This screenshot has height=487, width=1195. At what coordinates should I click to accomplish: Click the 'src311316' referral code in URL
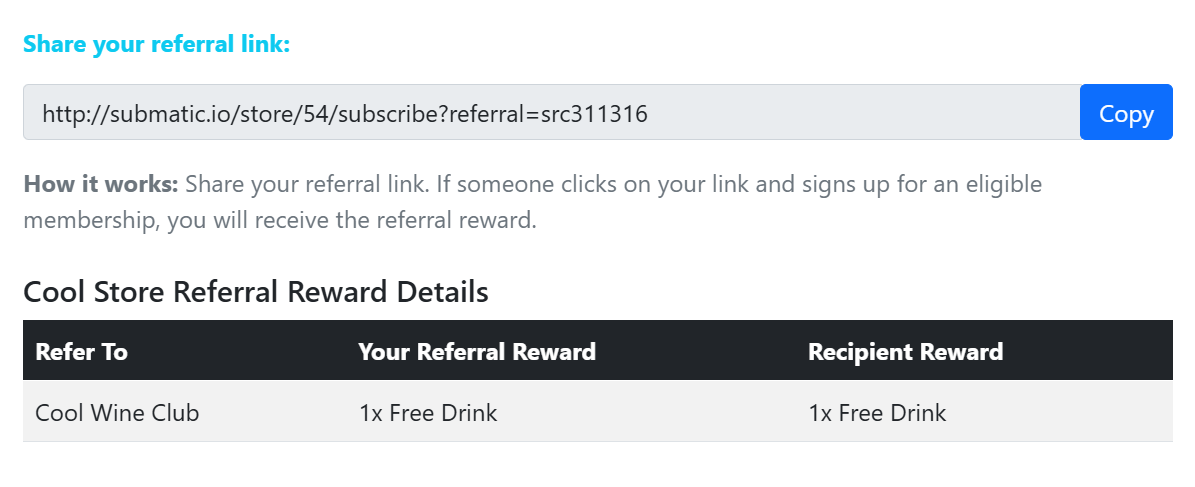(594, 114)
